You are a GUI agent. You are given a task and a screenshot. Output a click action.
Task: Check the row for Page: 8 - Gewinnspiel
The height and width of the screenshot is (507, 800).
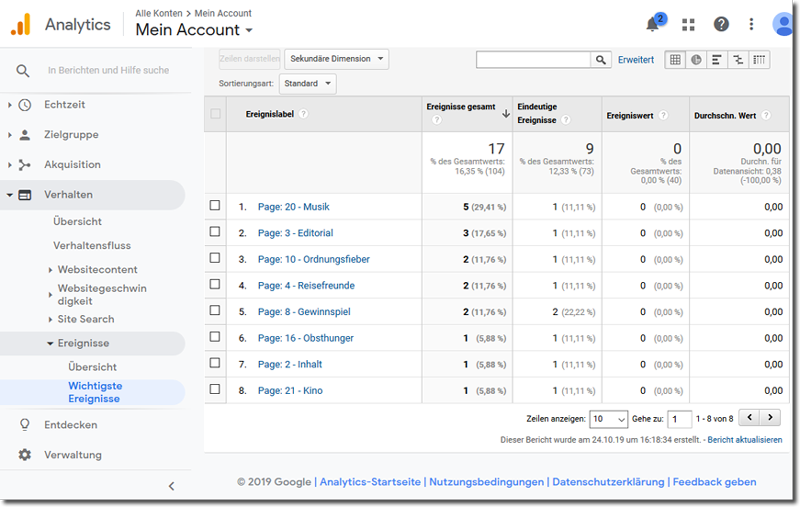[215, 311]
